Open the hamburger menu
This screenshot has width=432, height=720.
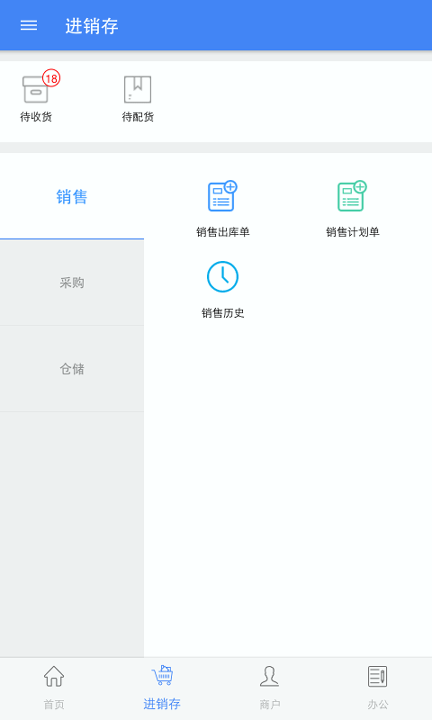(28, 25)
